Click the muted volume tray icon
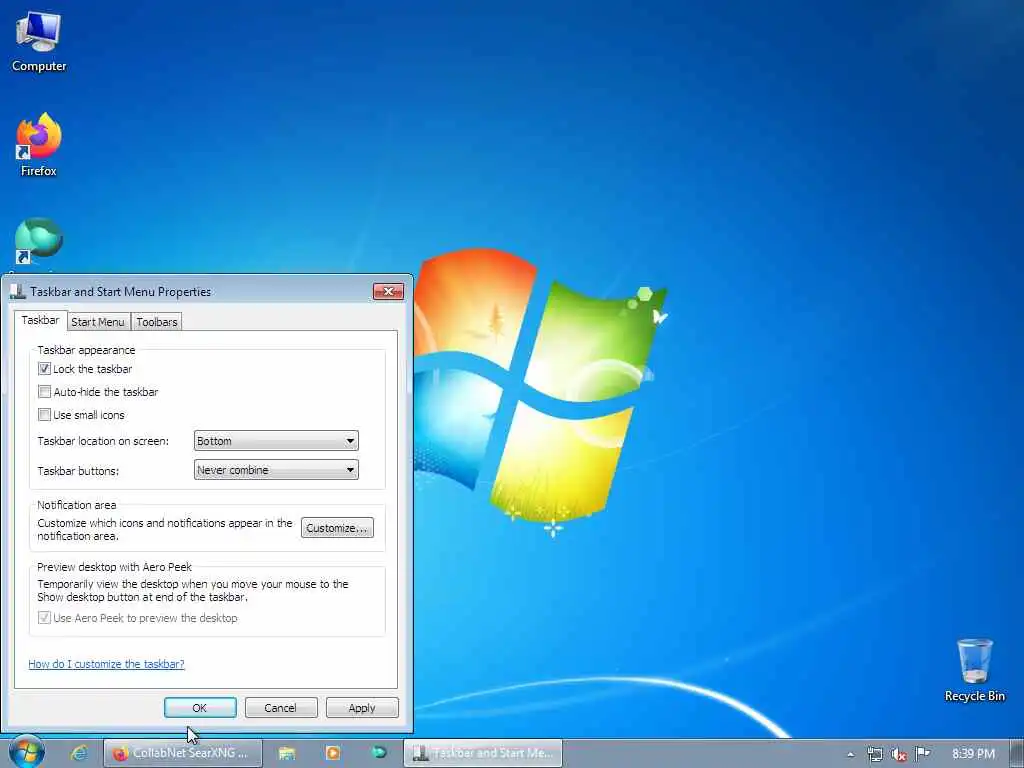 899,754
